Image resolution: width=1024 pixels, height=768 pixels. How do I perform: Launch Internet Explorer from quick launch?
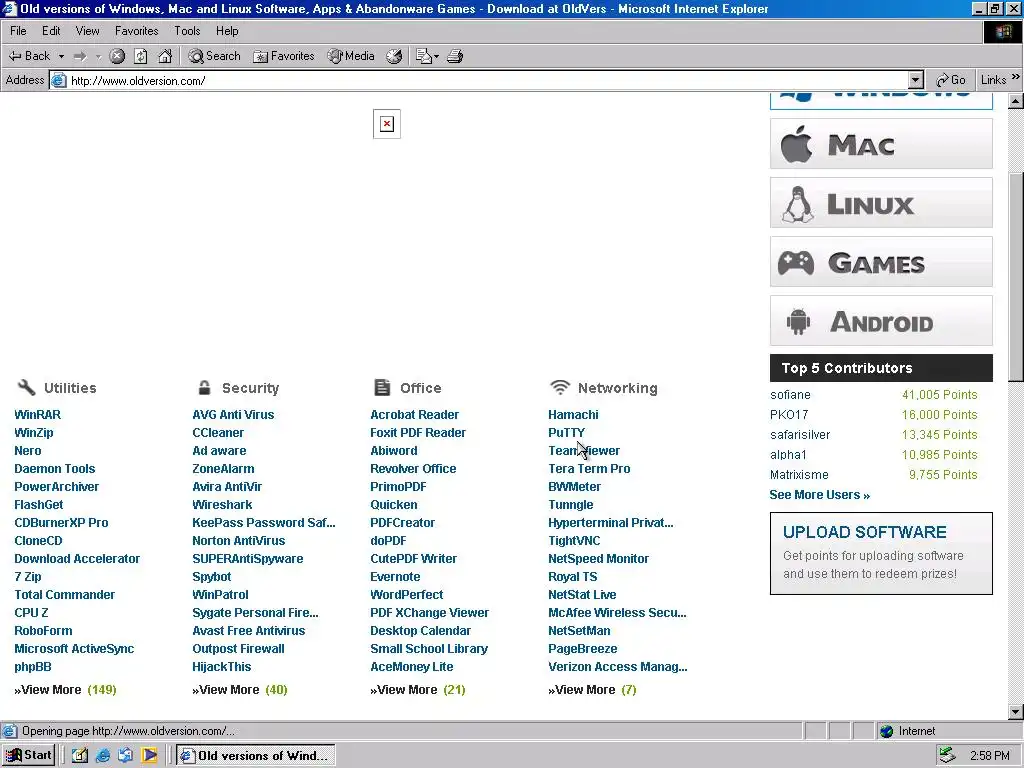[103, 756]
